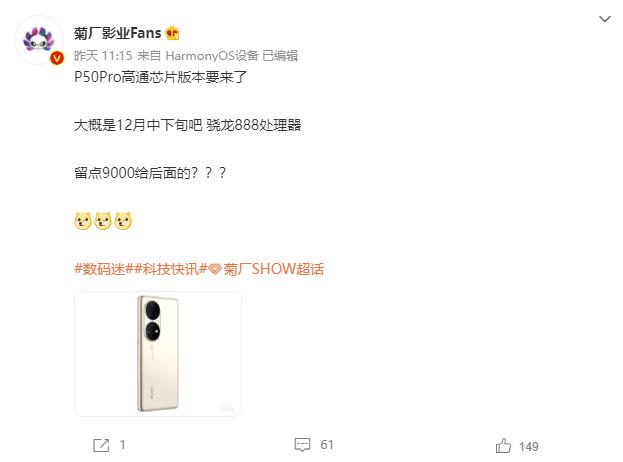Click the first doge emoji

[x=83, y=221]
